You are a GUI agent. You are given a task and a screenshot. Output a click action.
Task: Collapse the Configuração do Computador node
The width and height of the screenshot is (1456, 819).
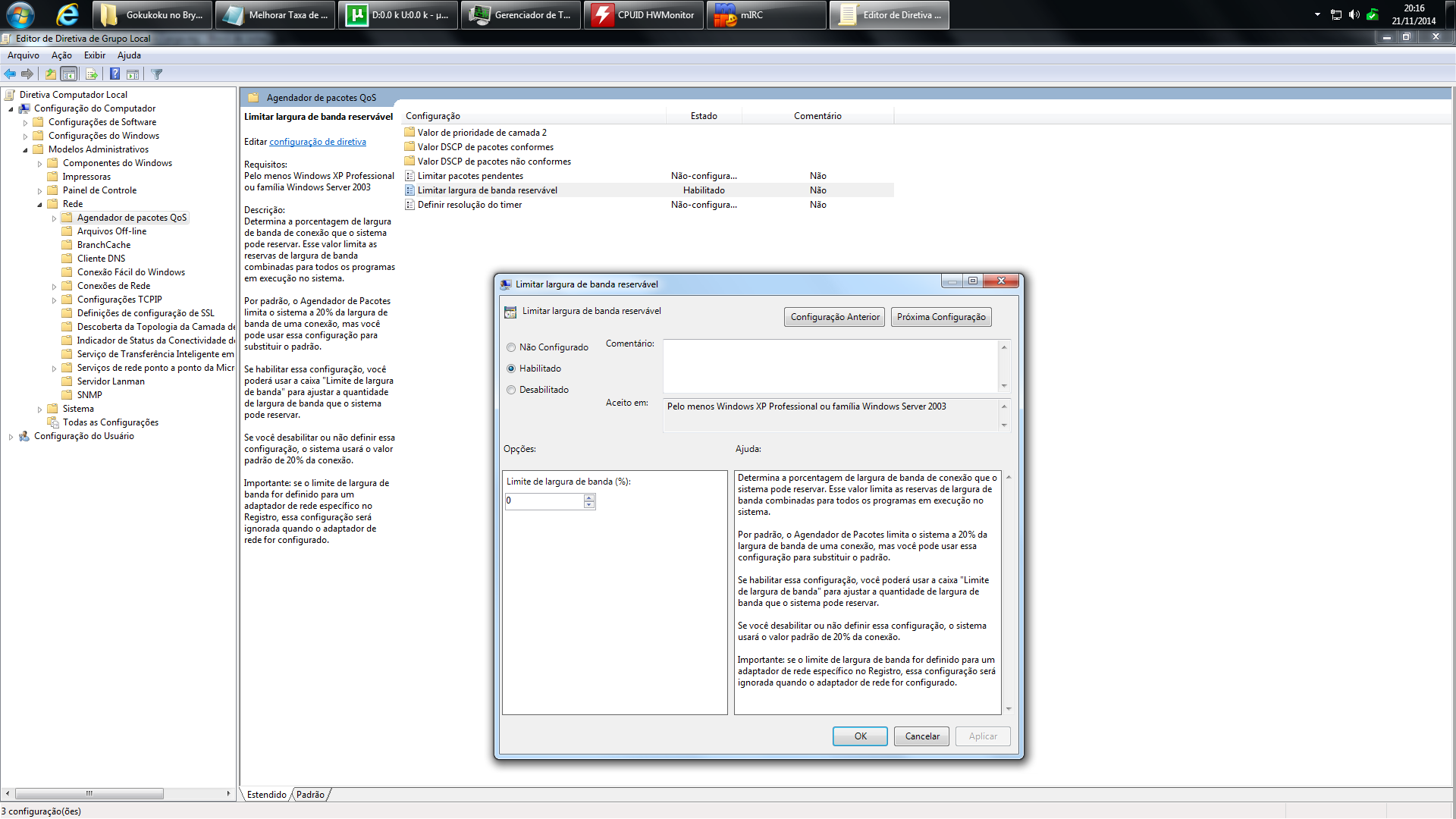(x=11, y=109)
